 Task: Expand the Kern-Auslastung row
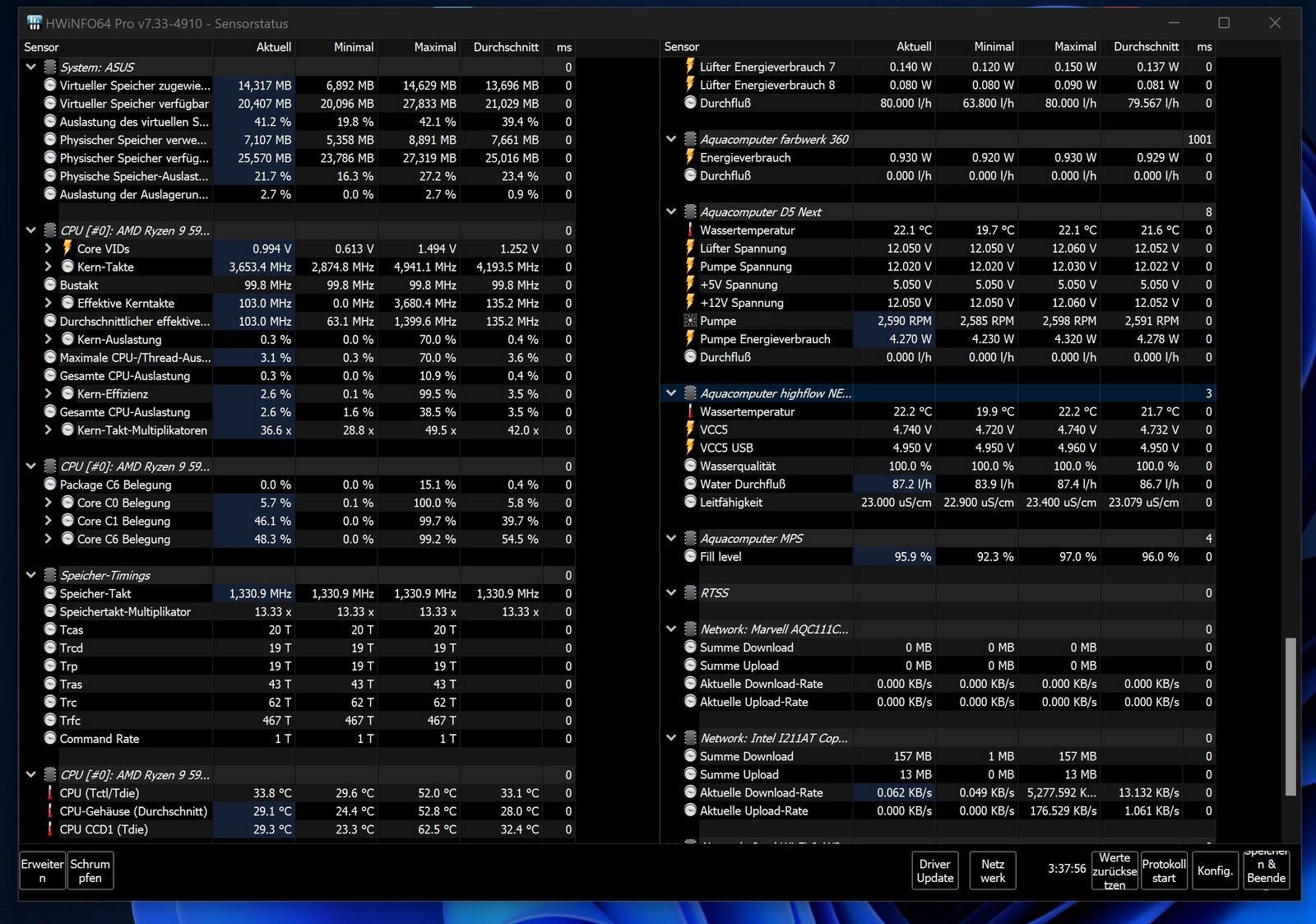tap(48, 339)
